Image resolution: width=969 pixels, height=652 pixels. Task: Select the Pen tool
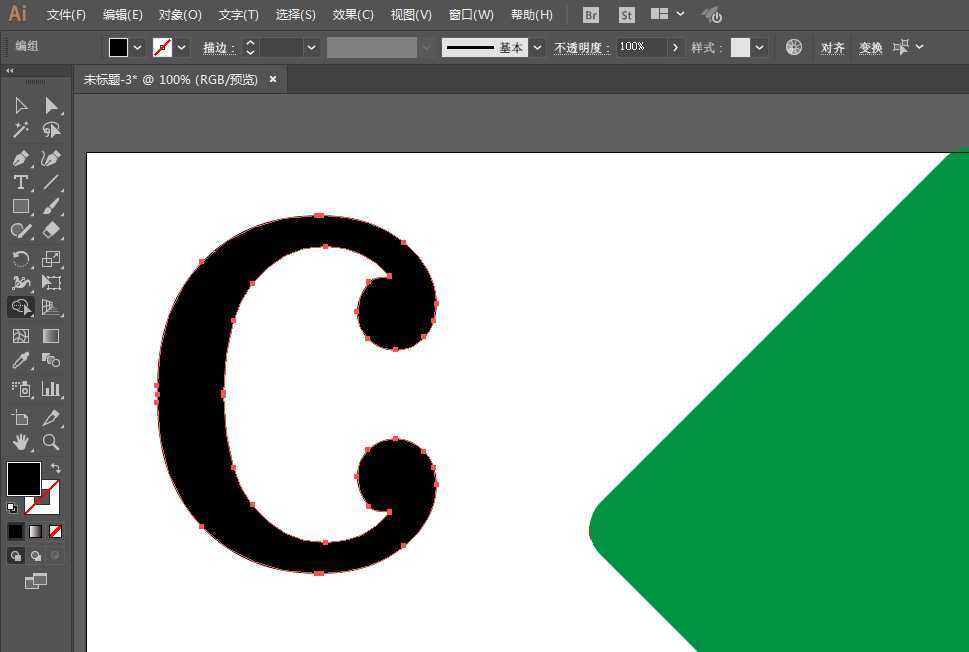coord(22,157)
